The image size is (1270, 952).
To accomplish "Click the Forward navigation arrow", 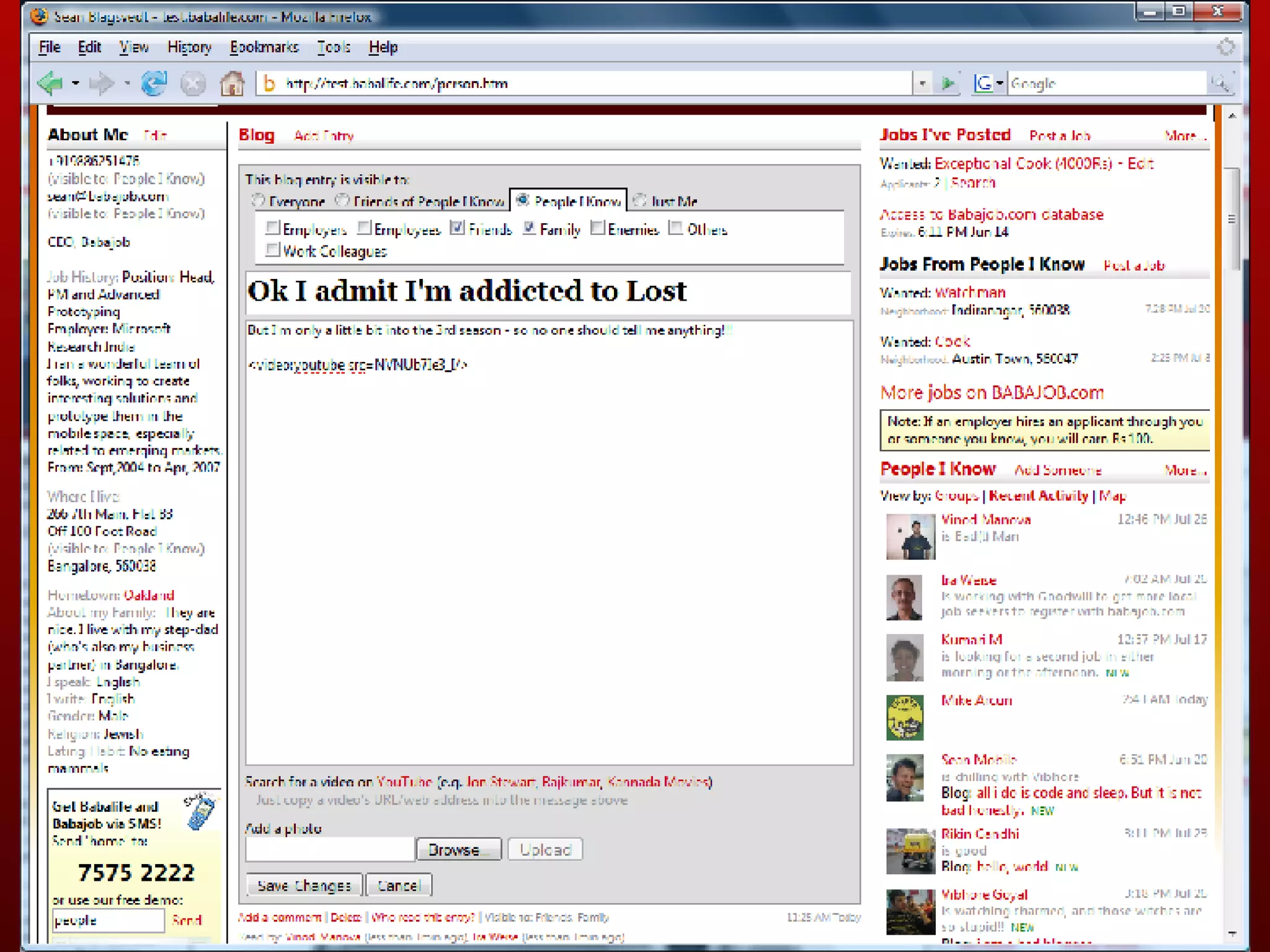I will coord(102,83).
